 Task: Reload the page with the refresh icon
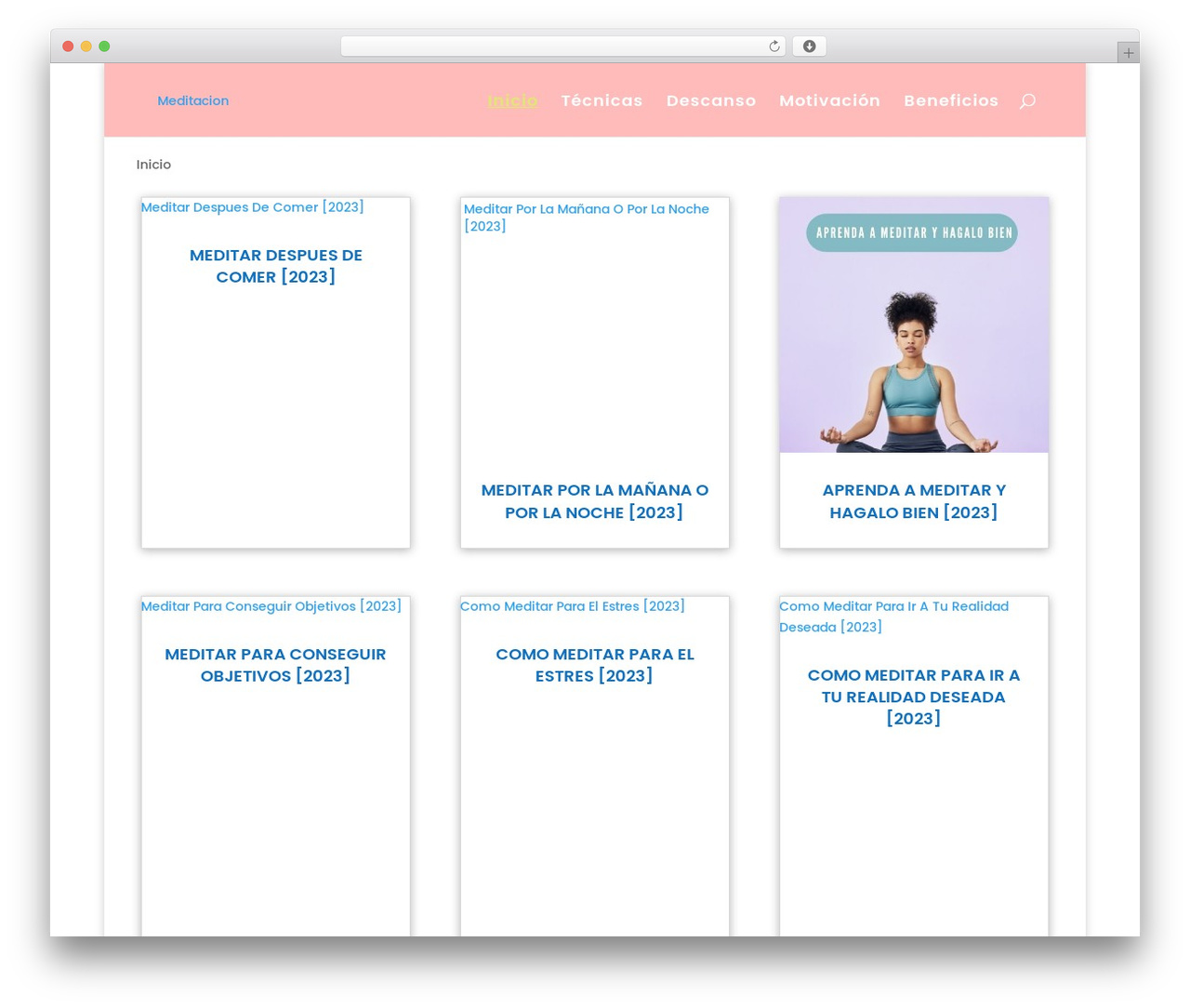773,46
